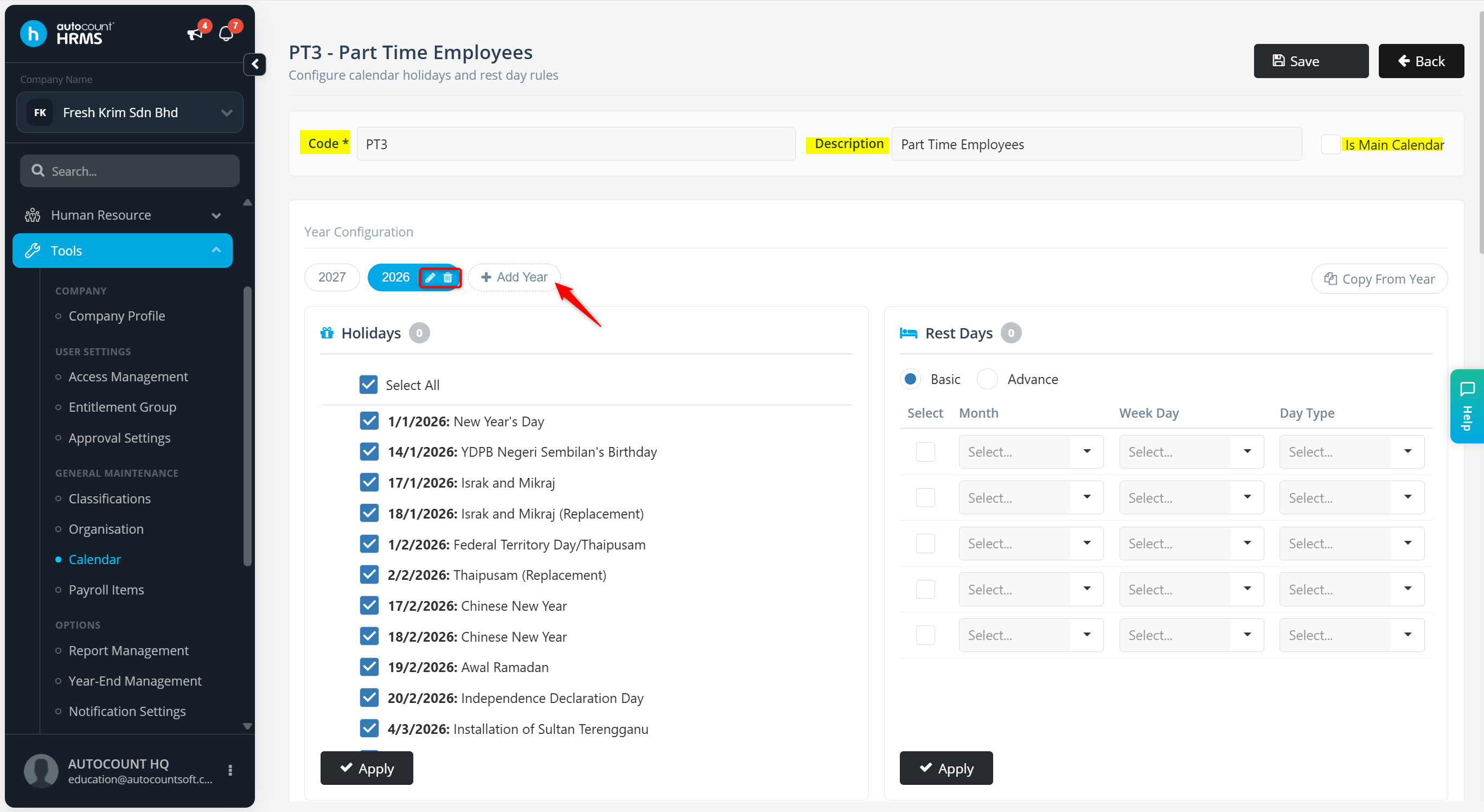Open the first row Month dropdown
1484x812 pixels.
coord(1031,452)
